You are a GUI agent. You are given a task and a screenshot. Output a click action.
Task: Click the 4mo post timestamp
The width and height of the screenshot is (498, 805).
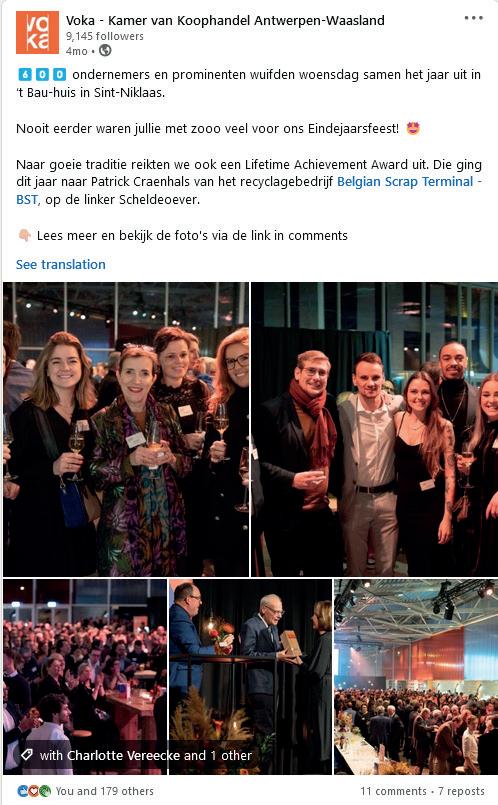(76, 51)
